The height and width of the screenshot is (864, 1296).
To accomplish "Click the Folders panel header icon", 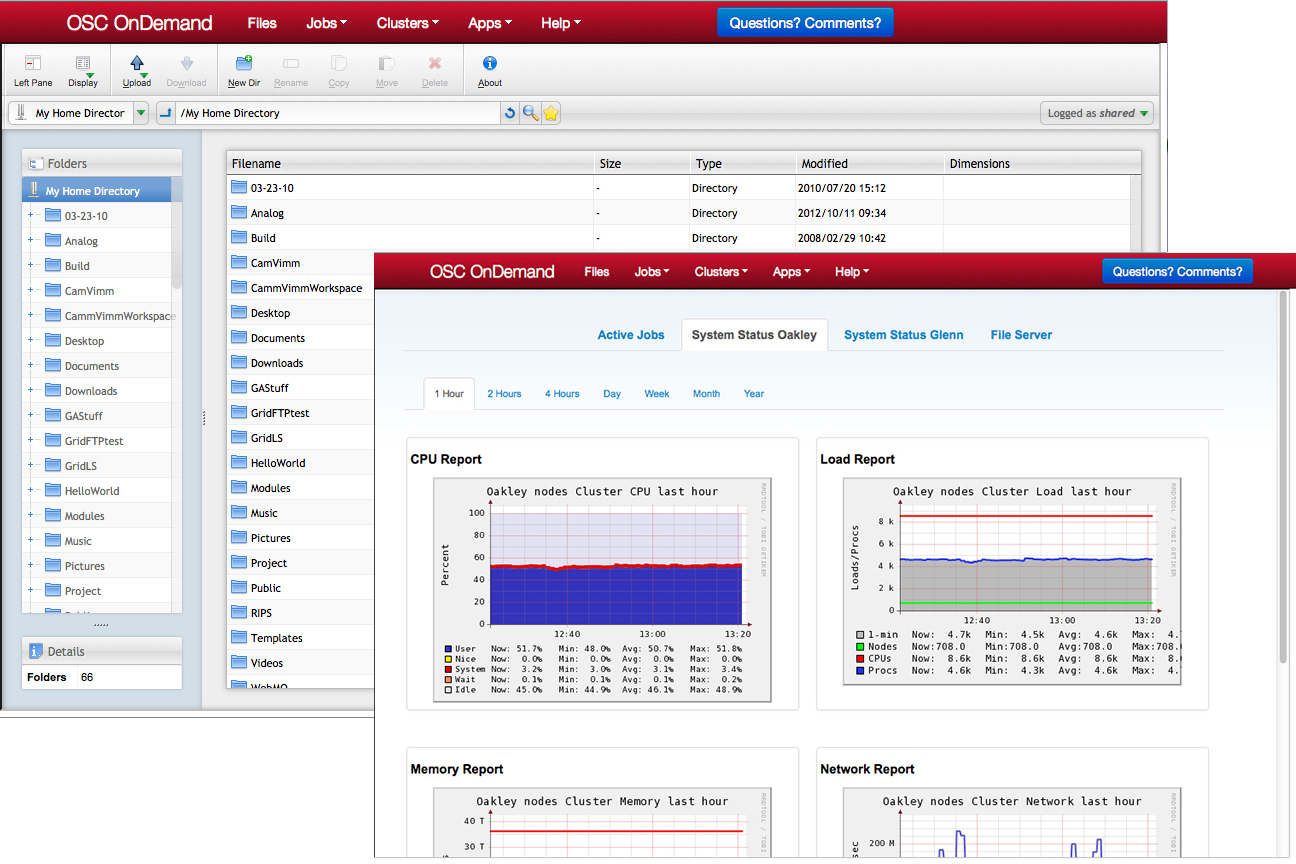I will click(35, 163).
